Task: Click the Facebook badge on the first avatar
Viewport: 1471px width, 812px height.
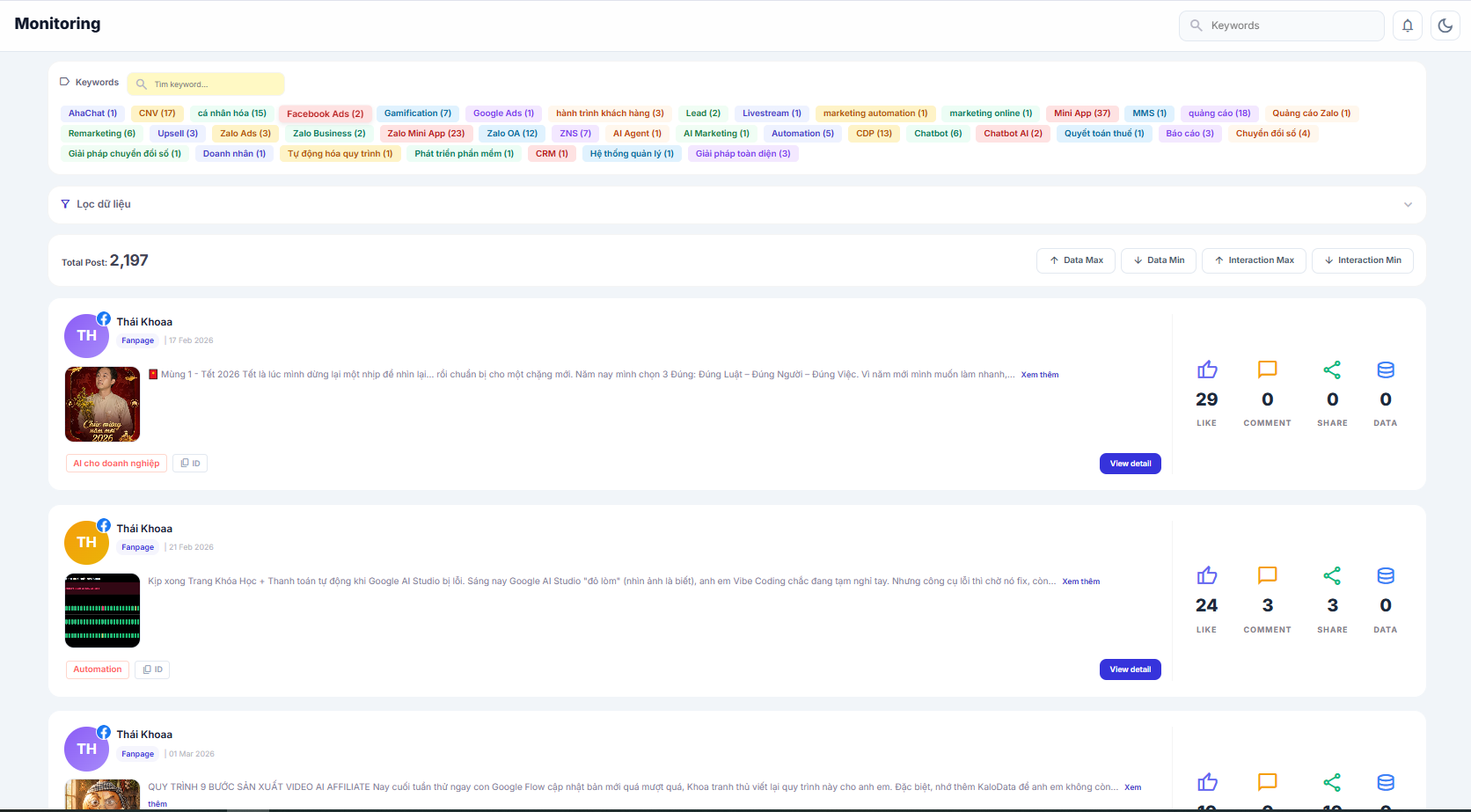Action: point(104,318)
